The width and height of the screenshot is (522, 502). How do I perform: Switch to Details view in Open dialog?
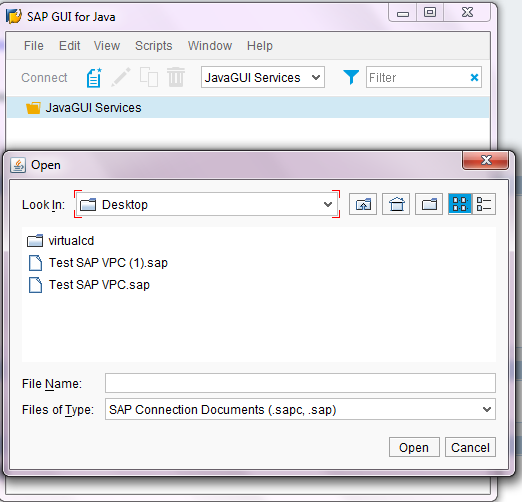[484, 204]
